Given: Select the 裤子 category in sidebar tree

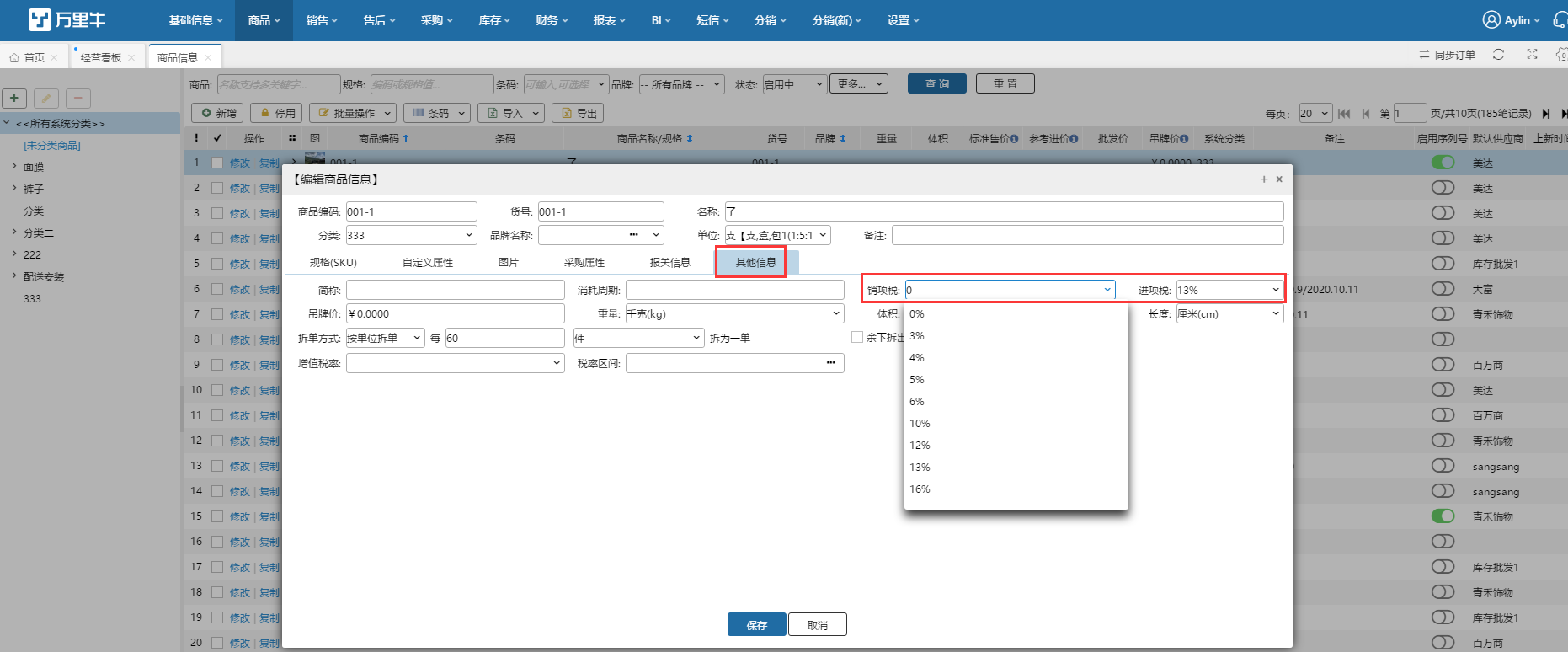Looking at the screenshot, I should 34,189.
